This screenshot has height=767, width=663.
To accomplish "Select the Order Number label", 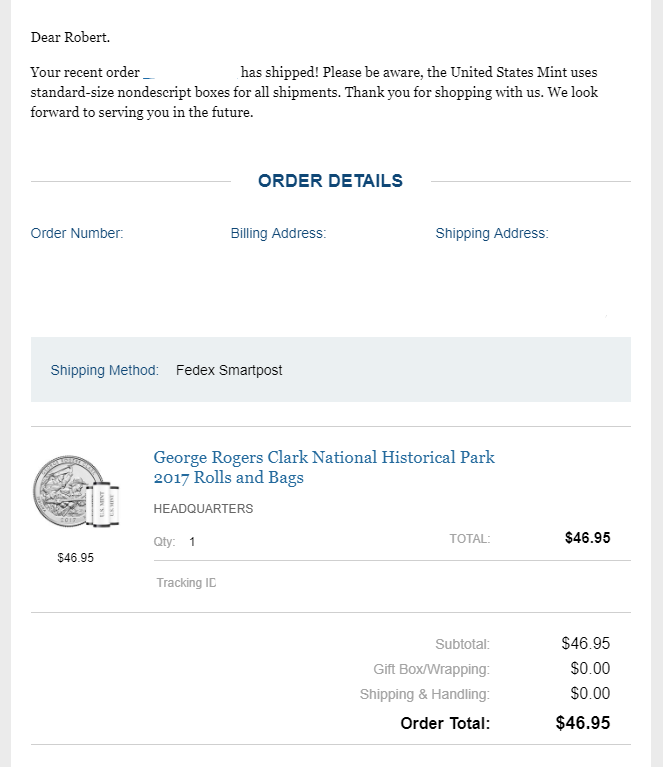I will point(77,233).
